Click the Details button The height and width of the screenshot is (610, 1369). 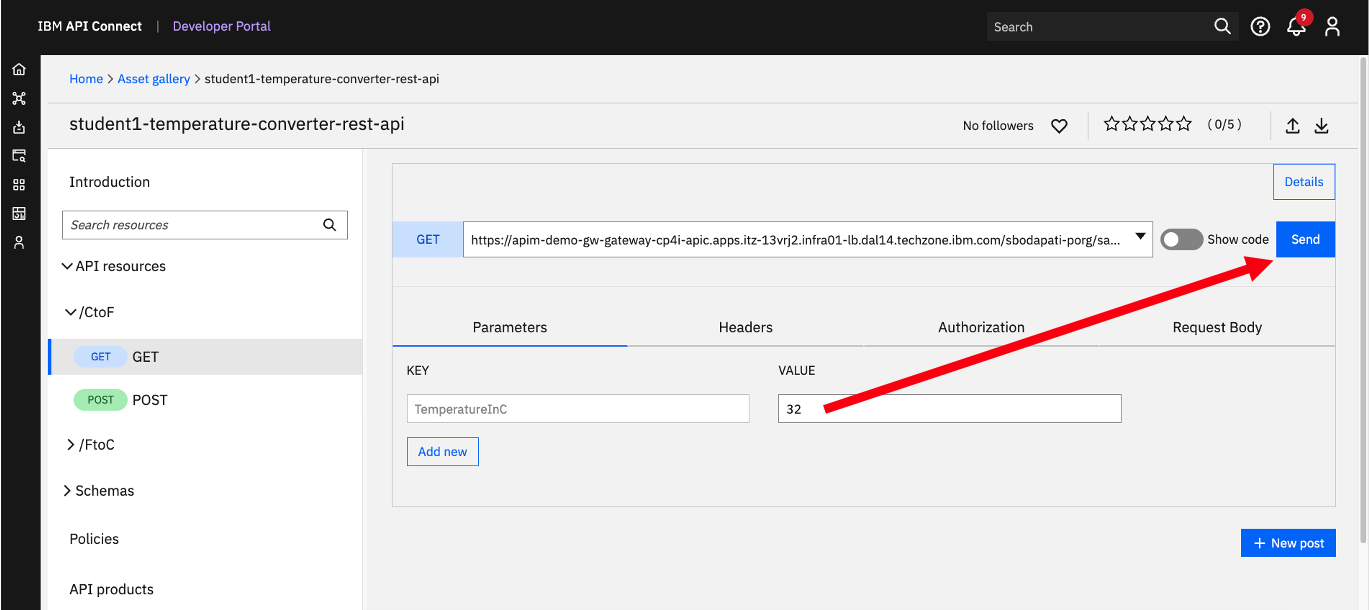1304,182
